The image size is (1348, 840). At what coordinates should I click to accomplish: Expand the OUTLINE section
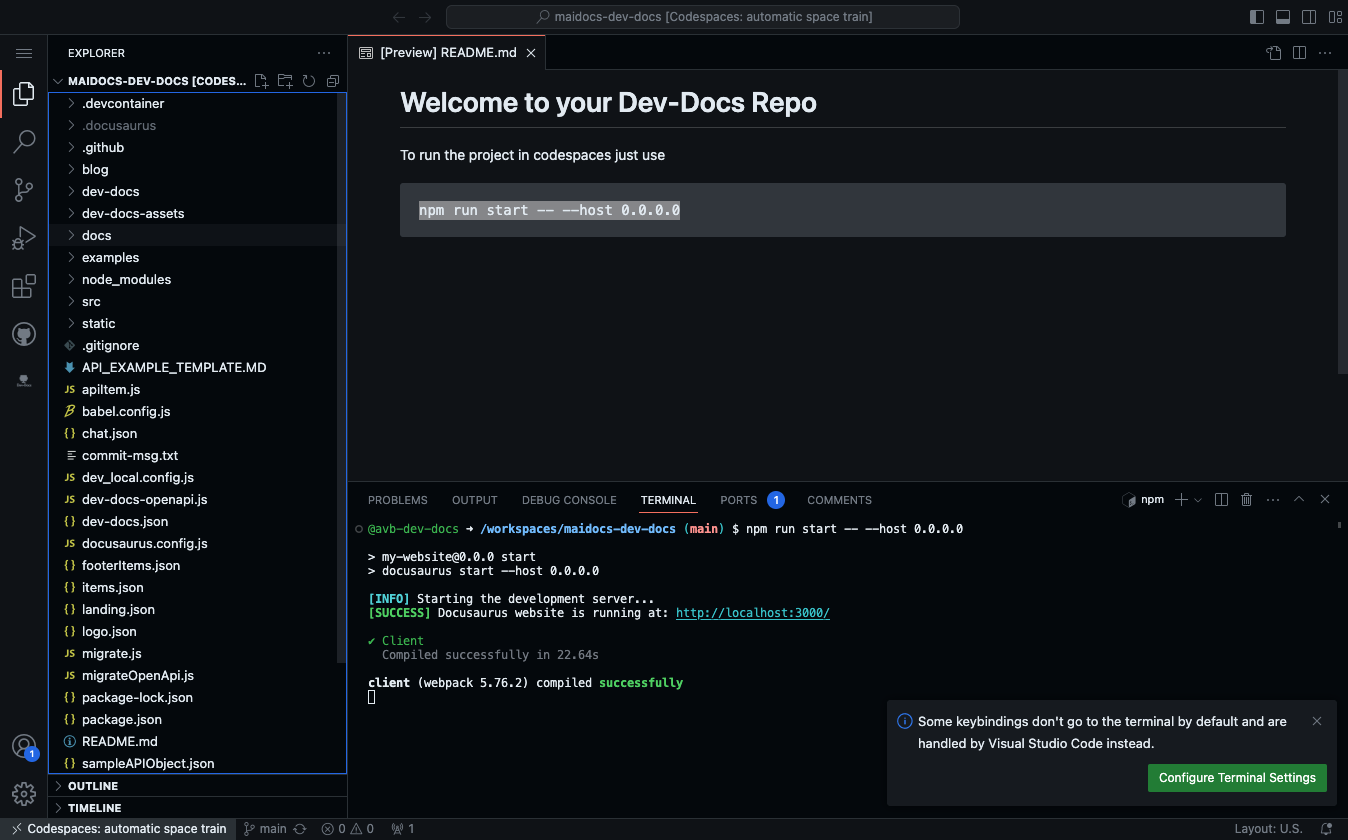point(93,786)
